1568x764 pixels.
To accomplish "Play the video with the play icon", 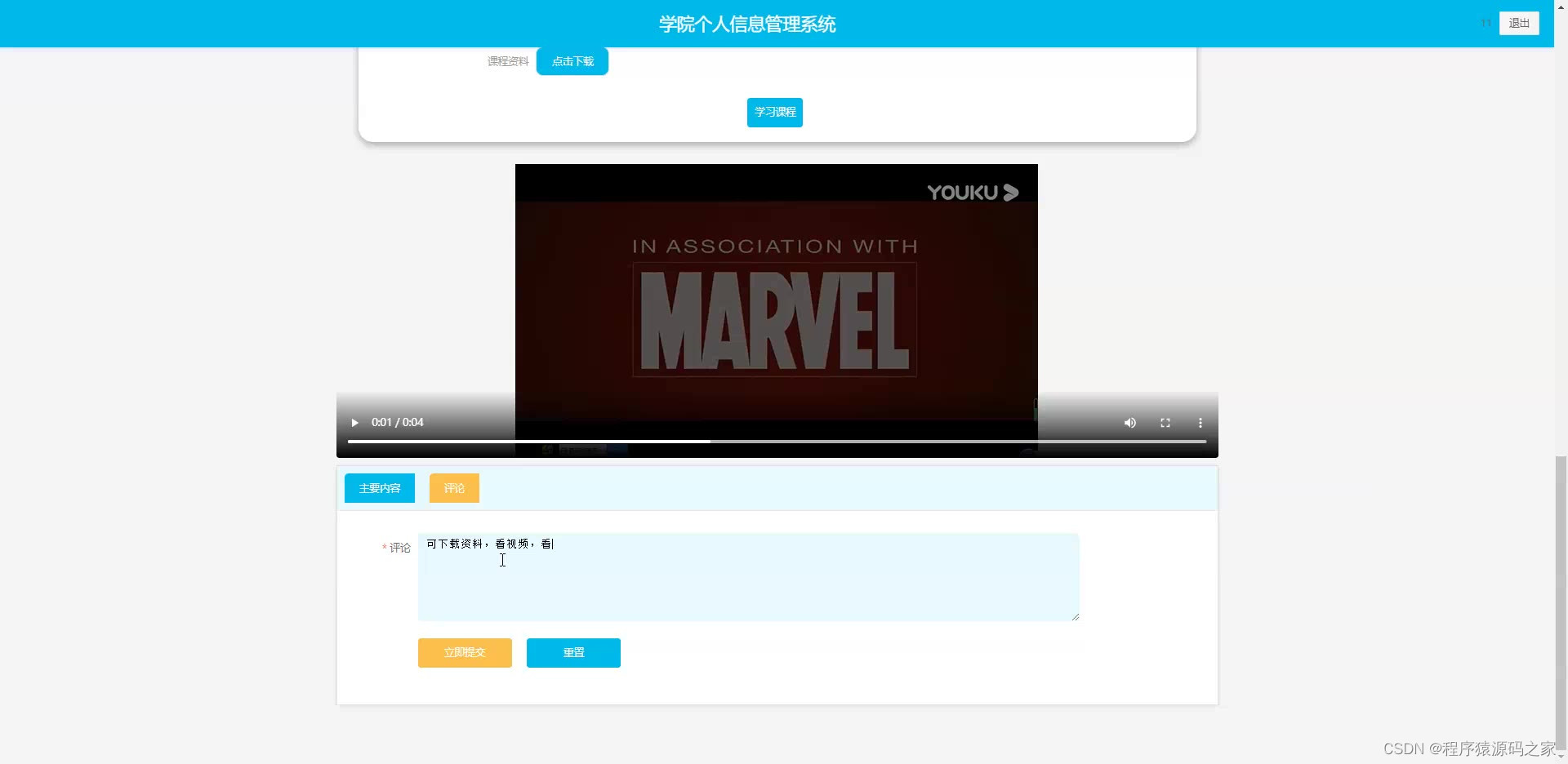I will [354, 423].
